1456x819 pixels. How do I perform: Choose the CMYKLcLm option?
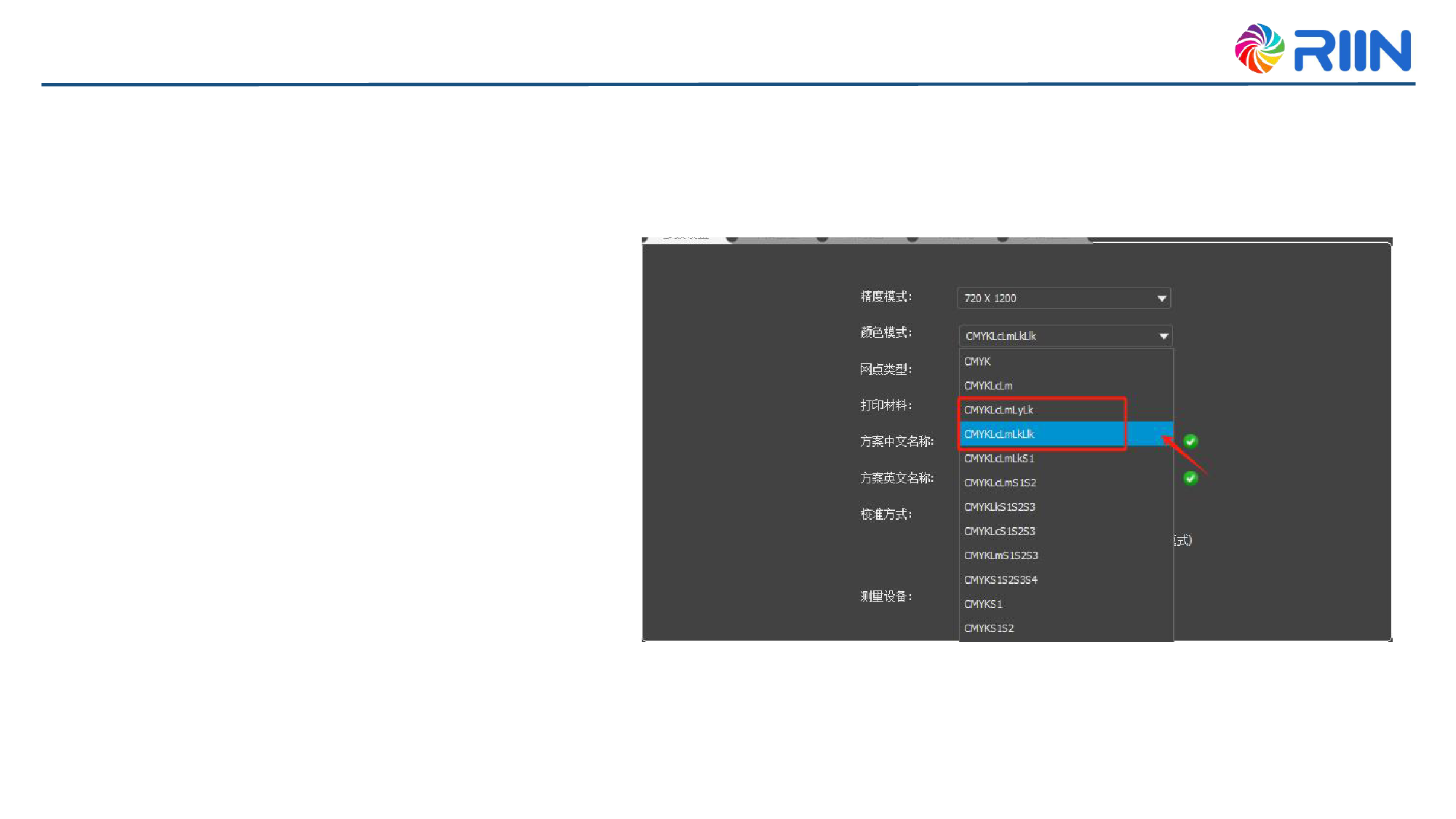pyautogui.click(x=988, y=385)
